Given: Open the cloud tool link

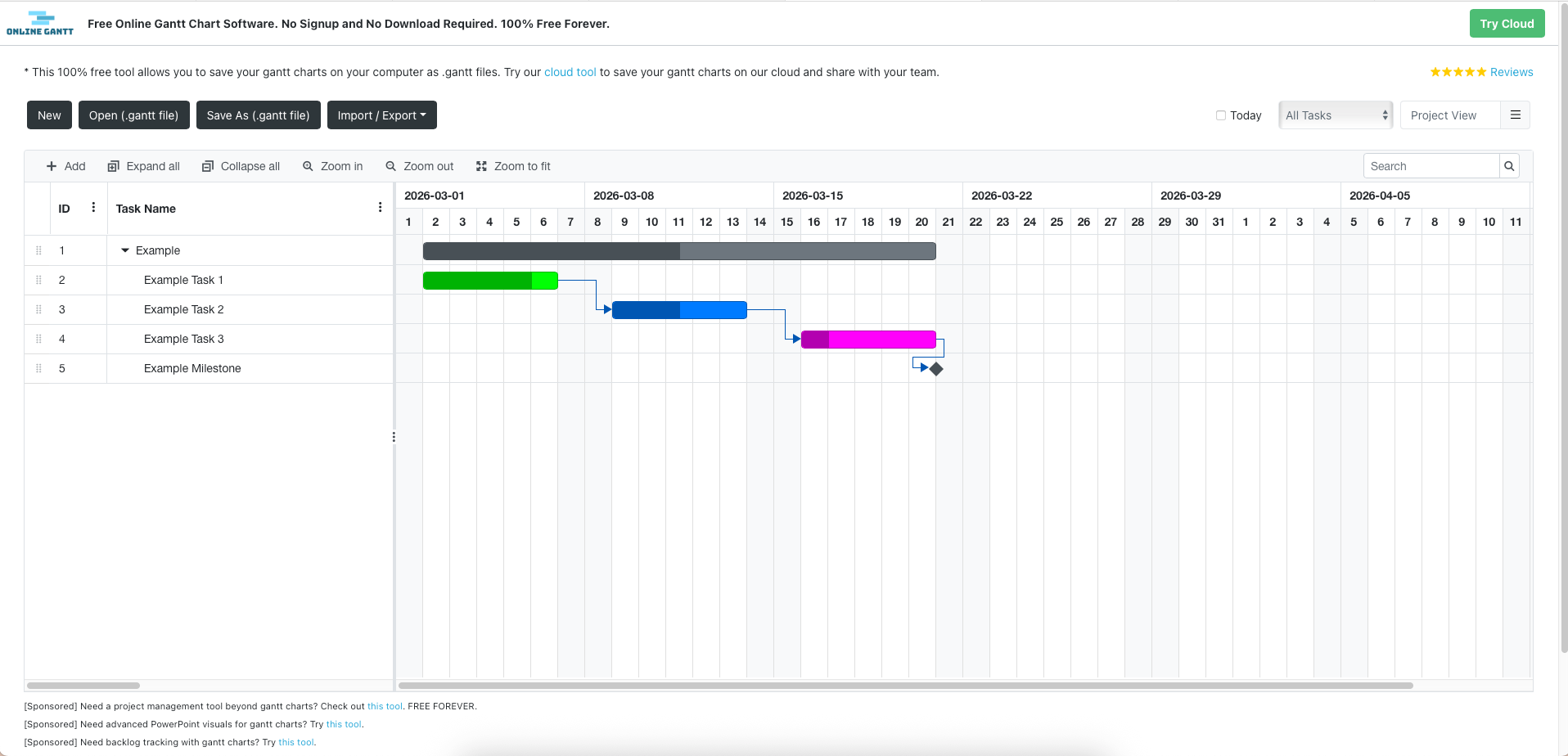Looking at the screenshot, I should pyautogui.click(x=570, y=72).
